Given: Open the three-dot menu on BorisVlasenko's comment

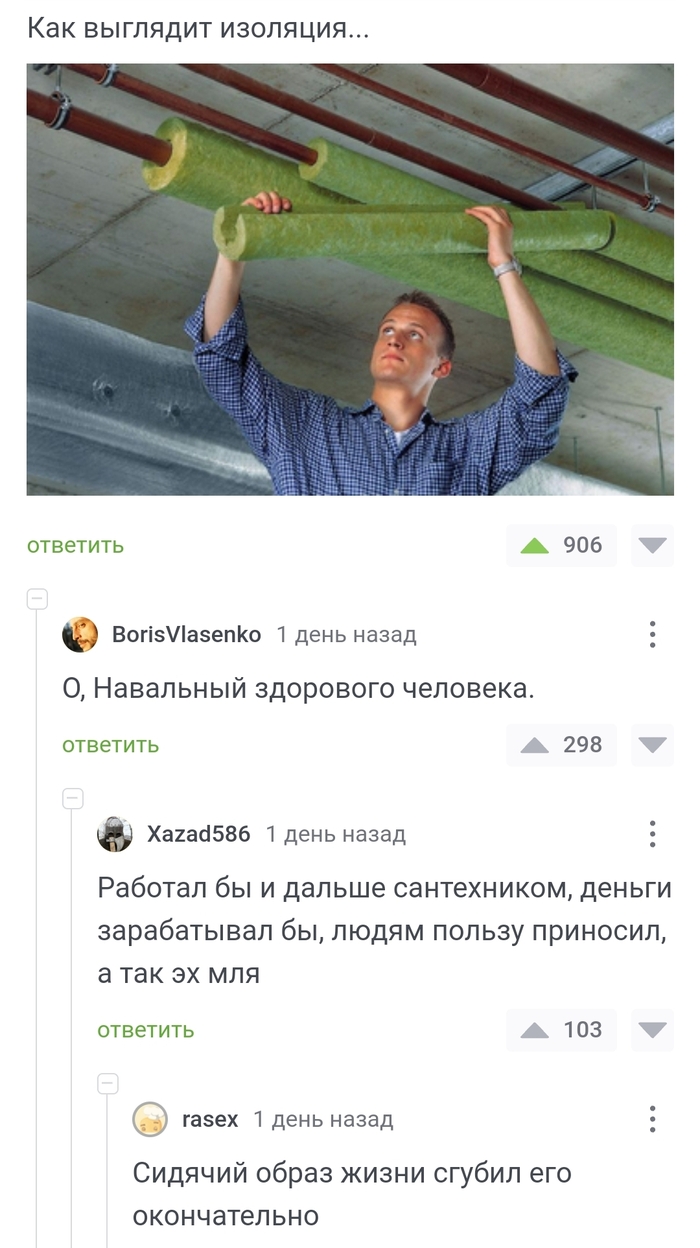Looking at the screenshot, I should click(x=652, y=634).
